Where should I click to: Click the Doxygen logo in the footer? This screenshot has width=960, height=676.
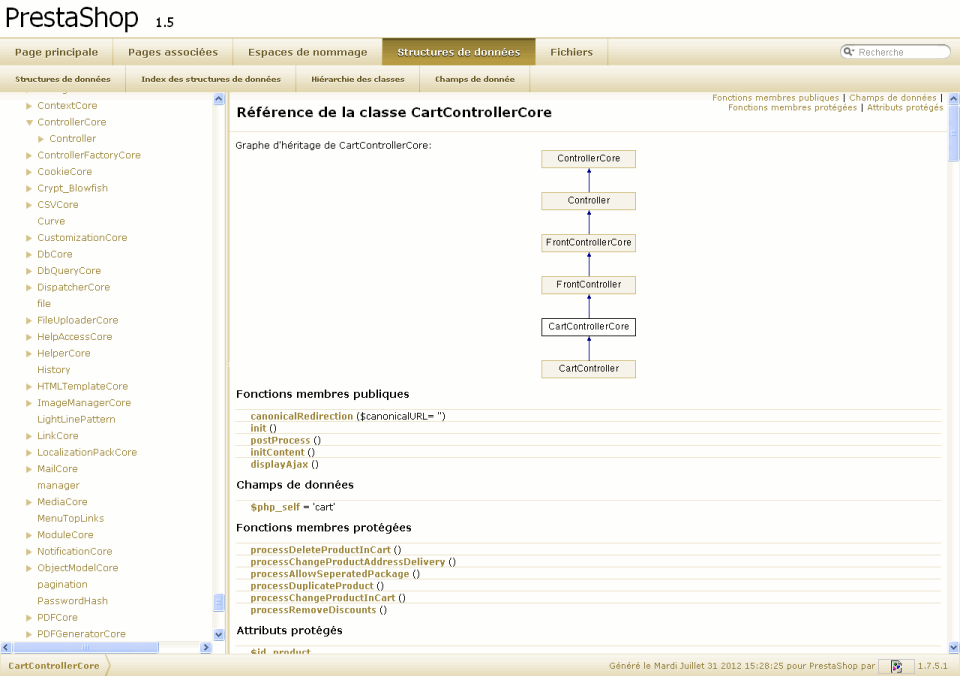pos(896,666)
